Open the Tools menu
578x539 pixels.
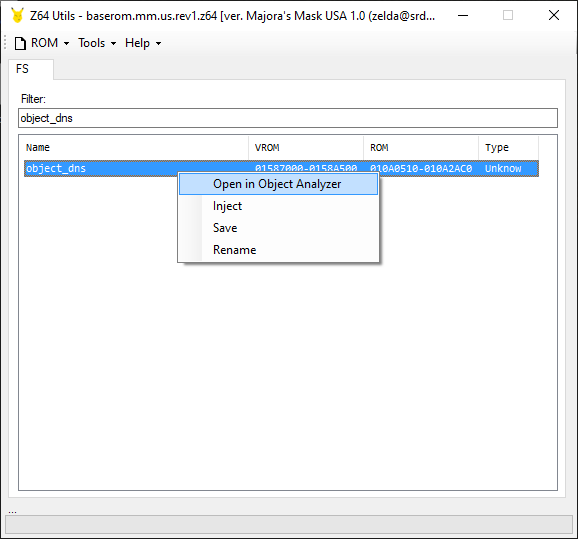click(97, 43)
